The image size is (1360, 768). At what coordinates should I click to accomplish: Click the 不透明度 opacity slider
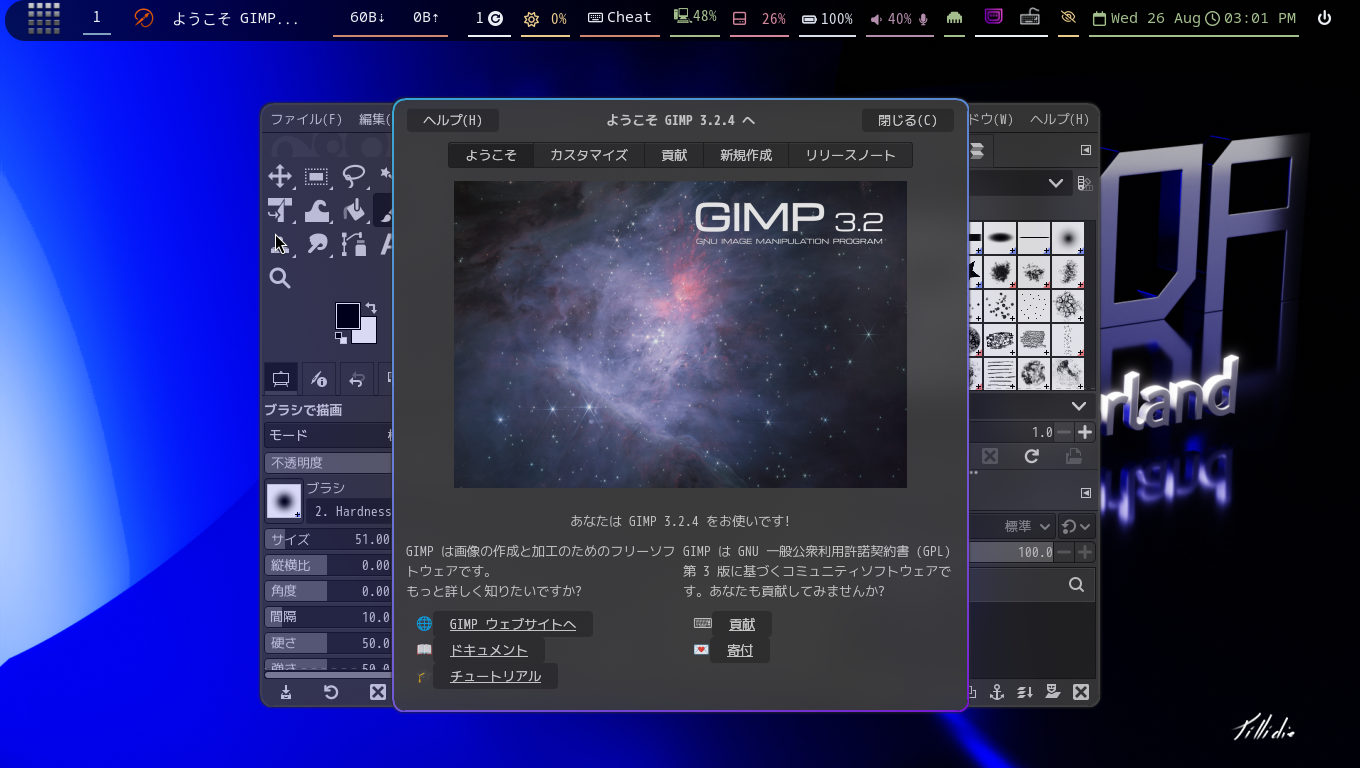pos(329,463)
